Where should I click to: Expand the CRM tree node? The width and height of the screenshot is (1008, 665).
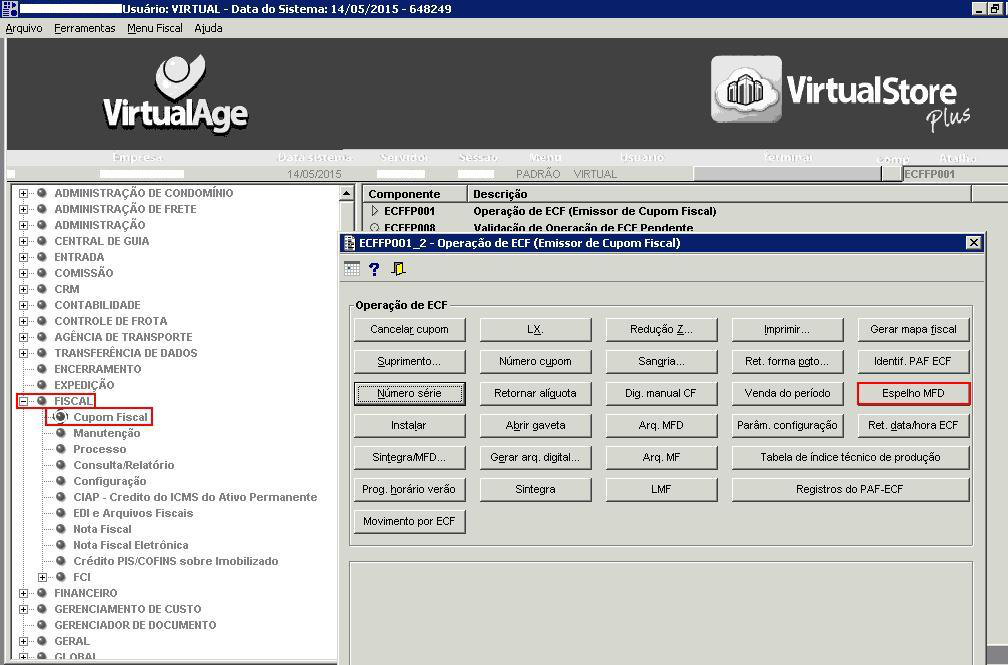pyautogui.click(x=23, y=289)
